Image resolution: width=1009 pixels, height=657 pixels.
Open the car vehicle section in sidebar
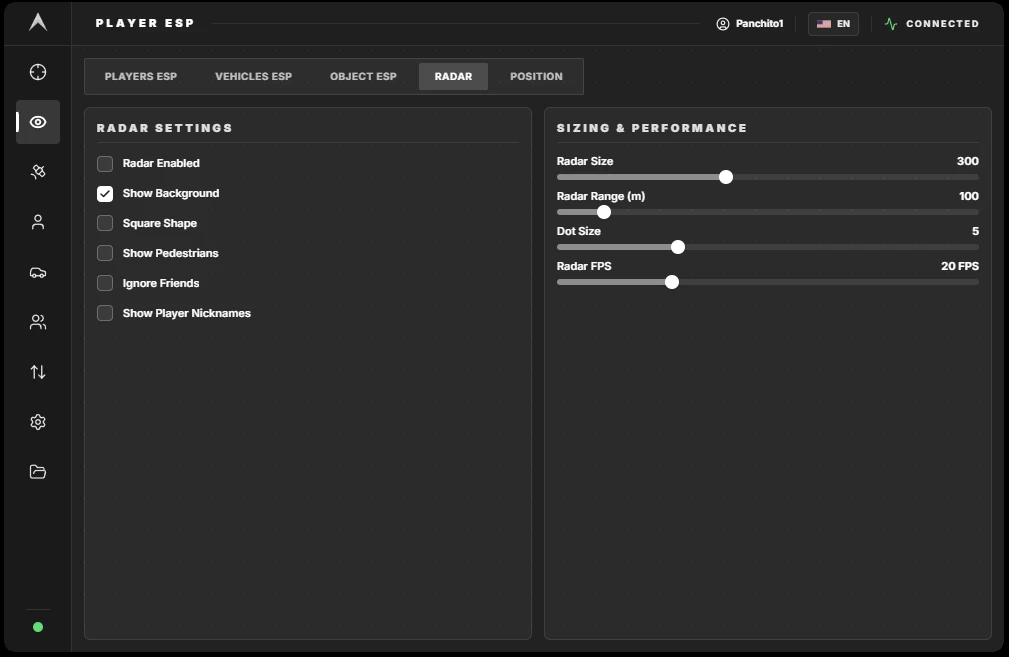pos(38,272)
